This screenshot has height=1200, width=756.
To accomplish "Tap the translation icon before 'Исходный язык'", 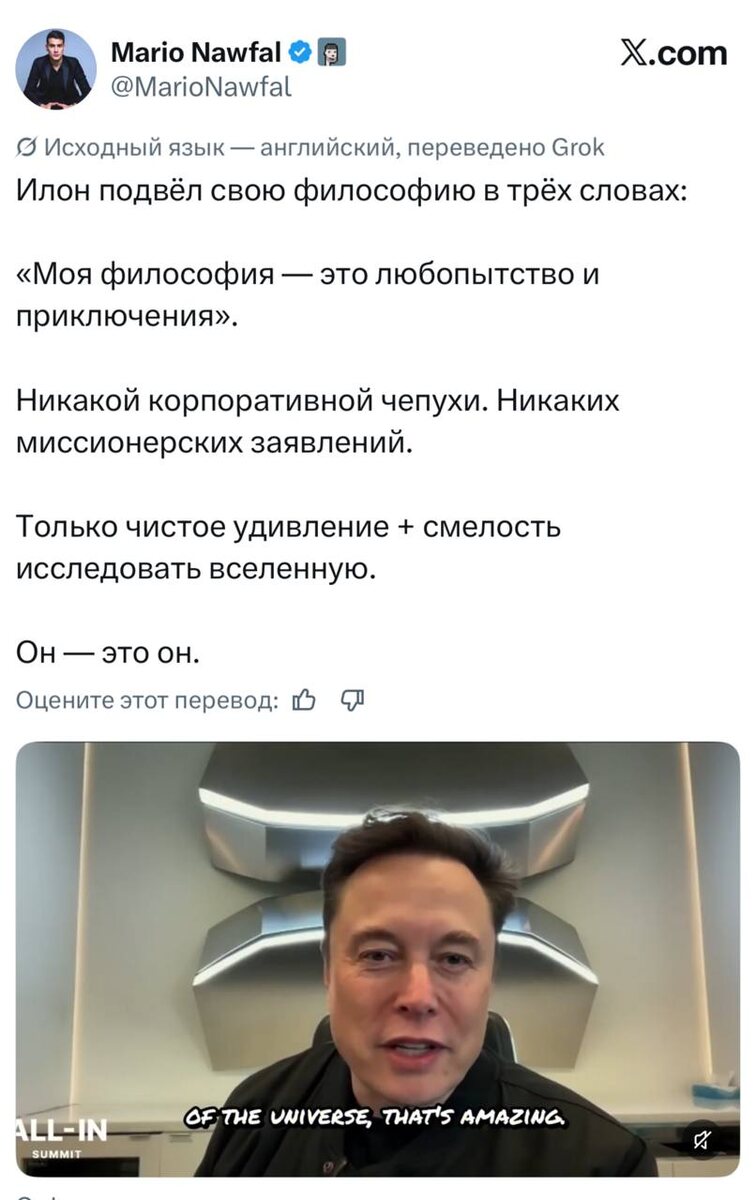I will click(28, 149).
